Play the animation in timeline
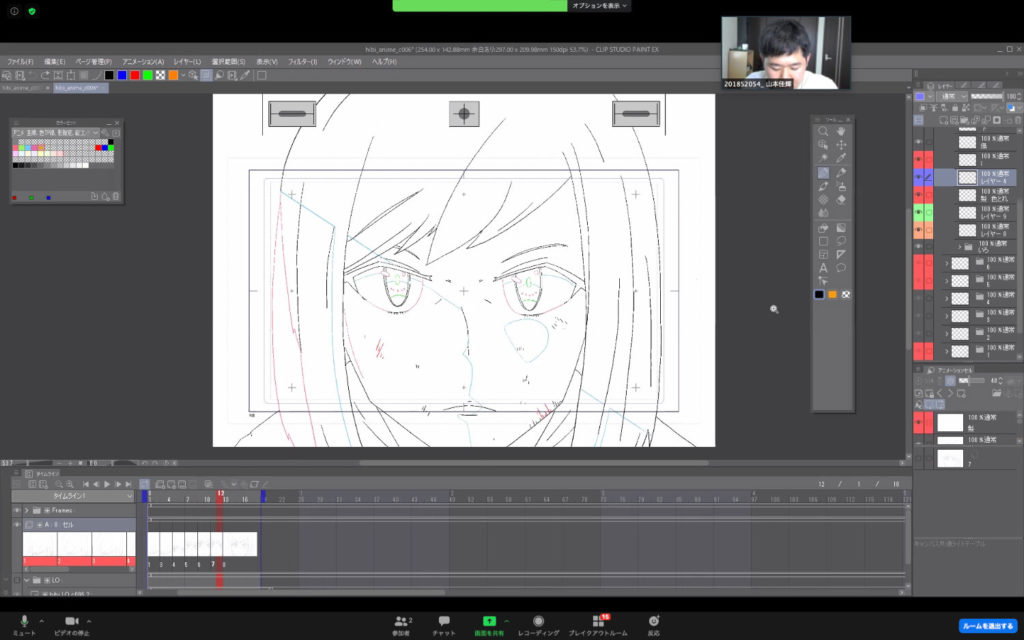Image resolution: width=1024 pixels, height=640 pixels. (107, 484)
